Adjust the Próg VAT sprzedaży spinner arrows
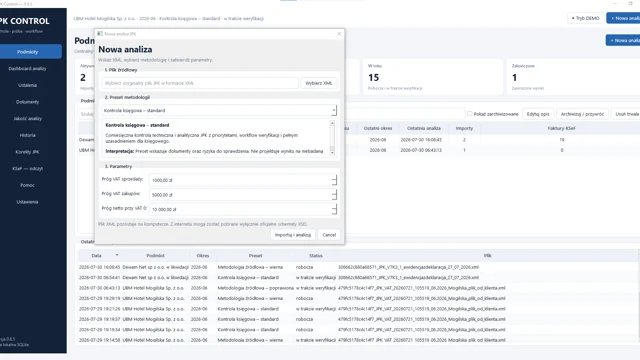640x360 pixels. tap(334, 180)
